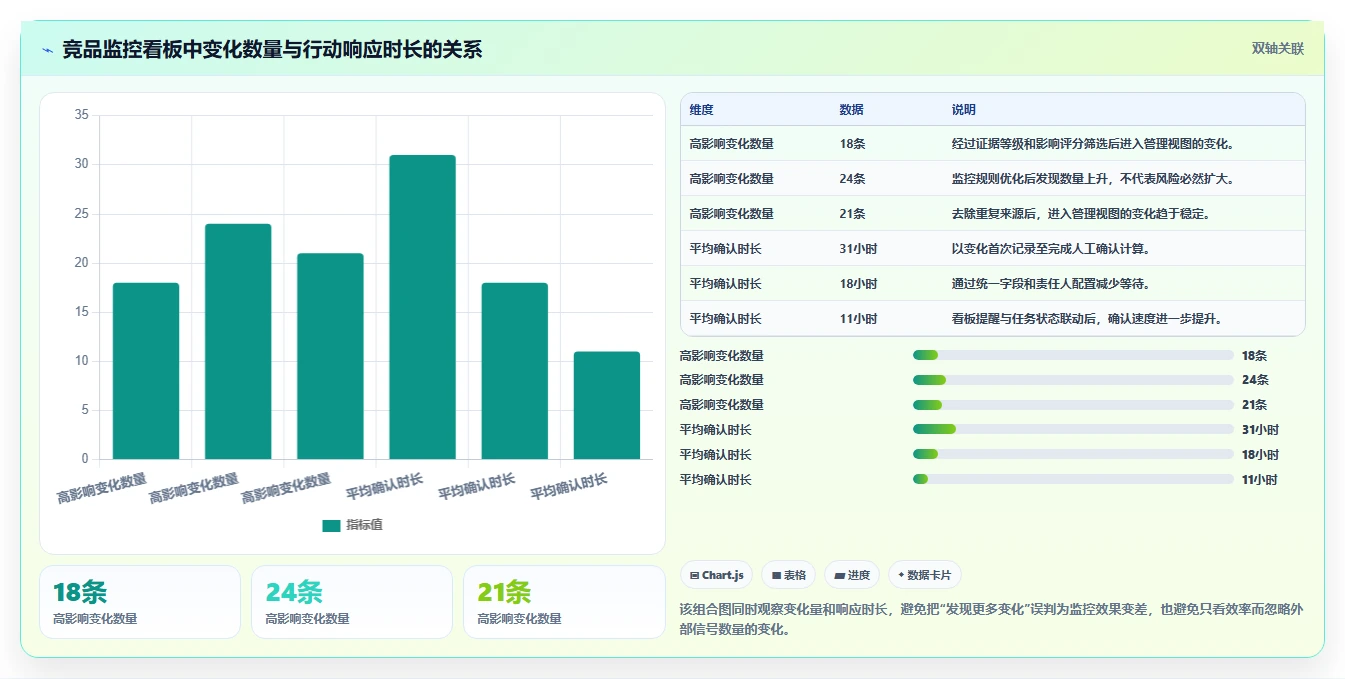Select the 说明 column header
The height and width of the screenshot is (679, 1345).
964,110
